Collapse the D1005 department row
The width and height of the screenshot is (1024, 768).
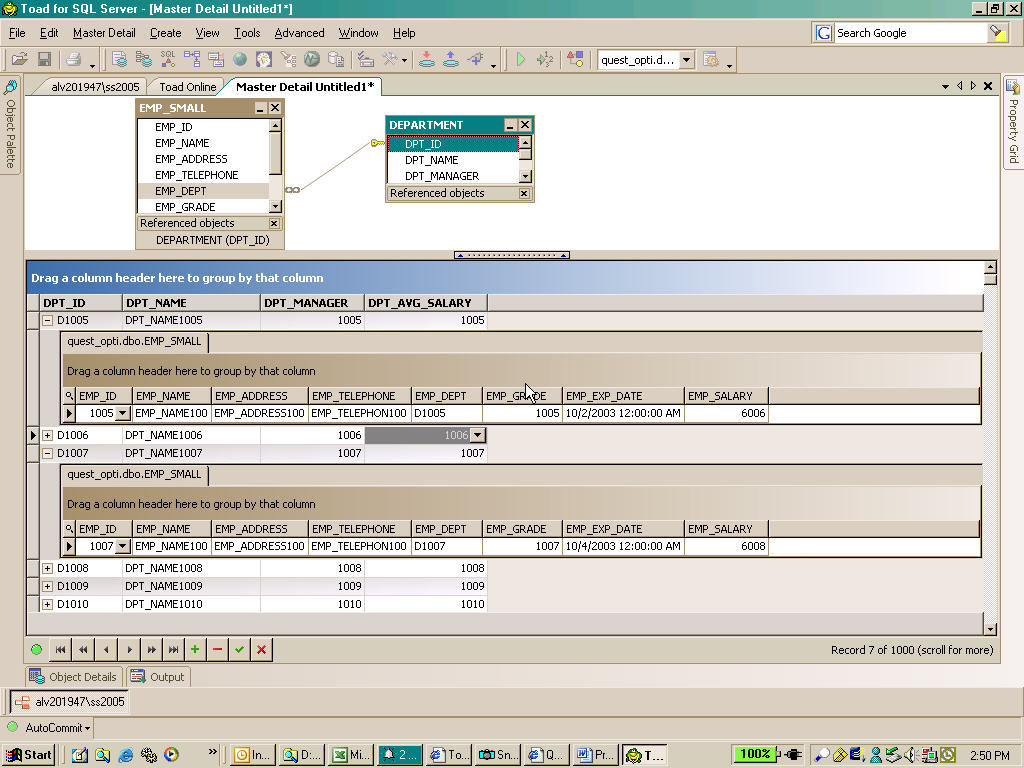click(47, 321)
